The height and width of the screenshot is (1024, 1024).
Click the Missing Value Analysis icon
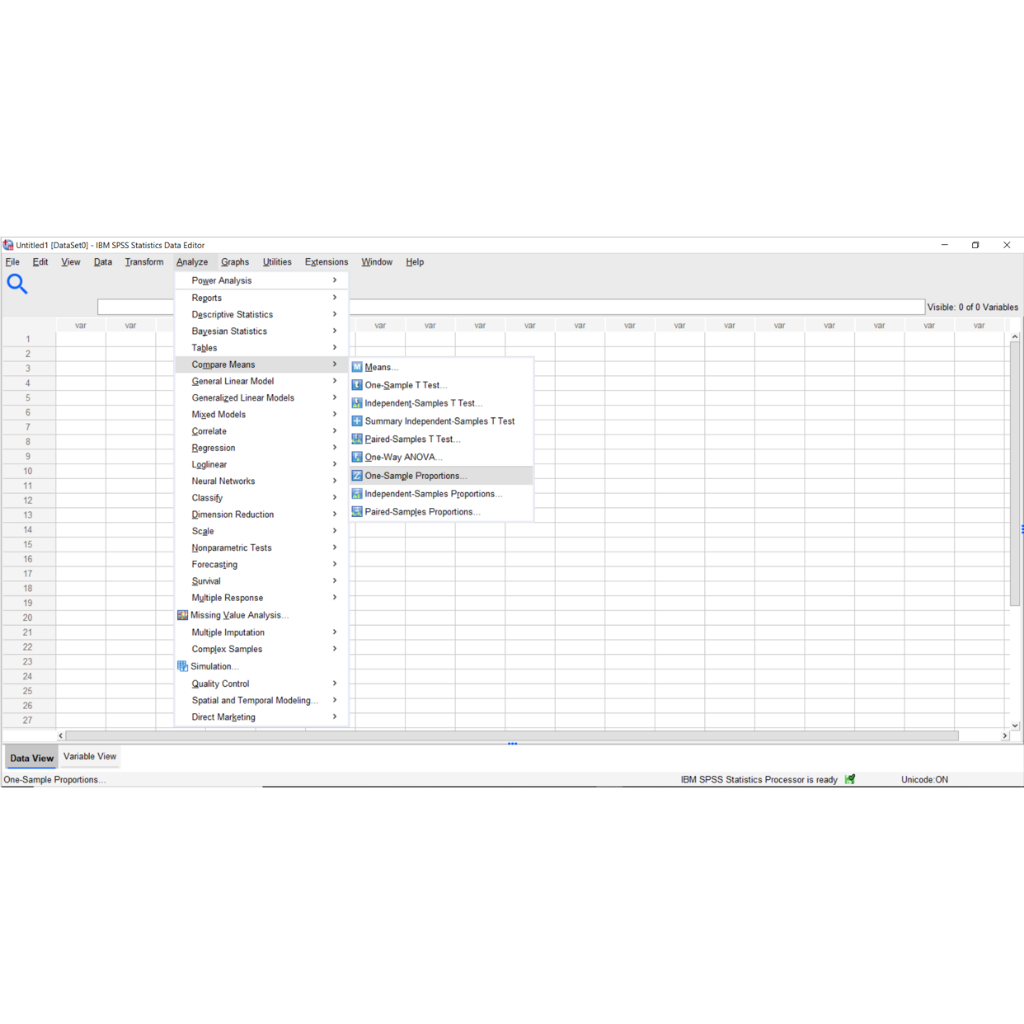coord(182,615)
